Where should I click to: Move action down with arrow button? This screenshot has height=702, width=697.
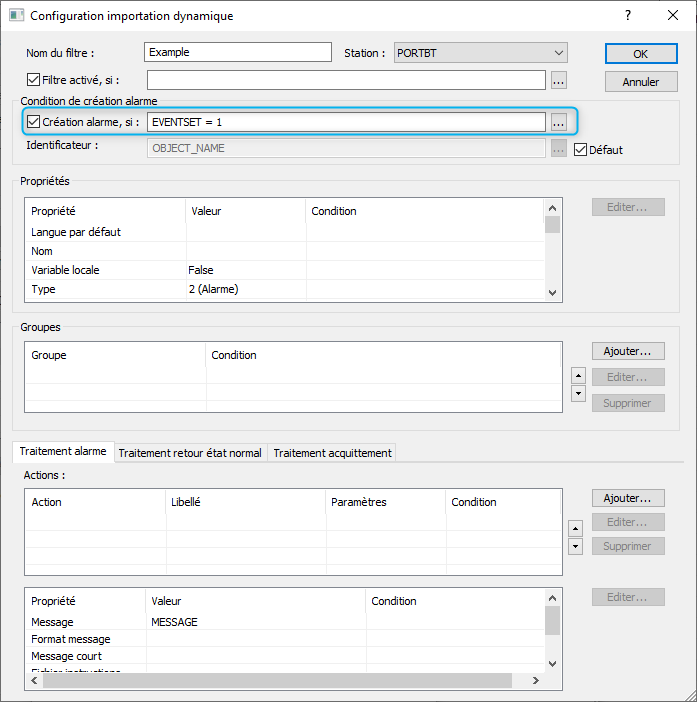[x=576, y=546]
